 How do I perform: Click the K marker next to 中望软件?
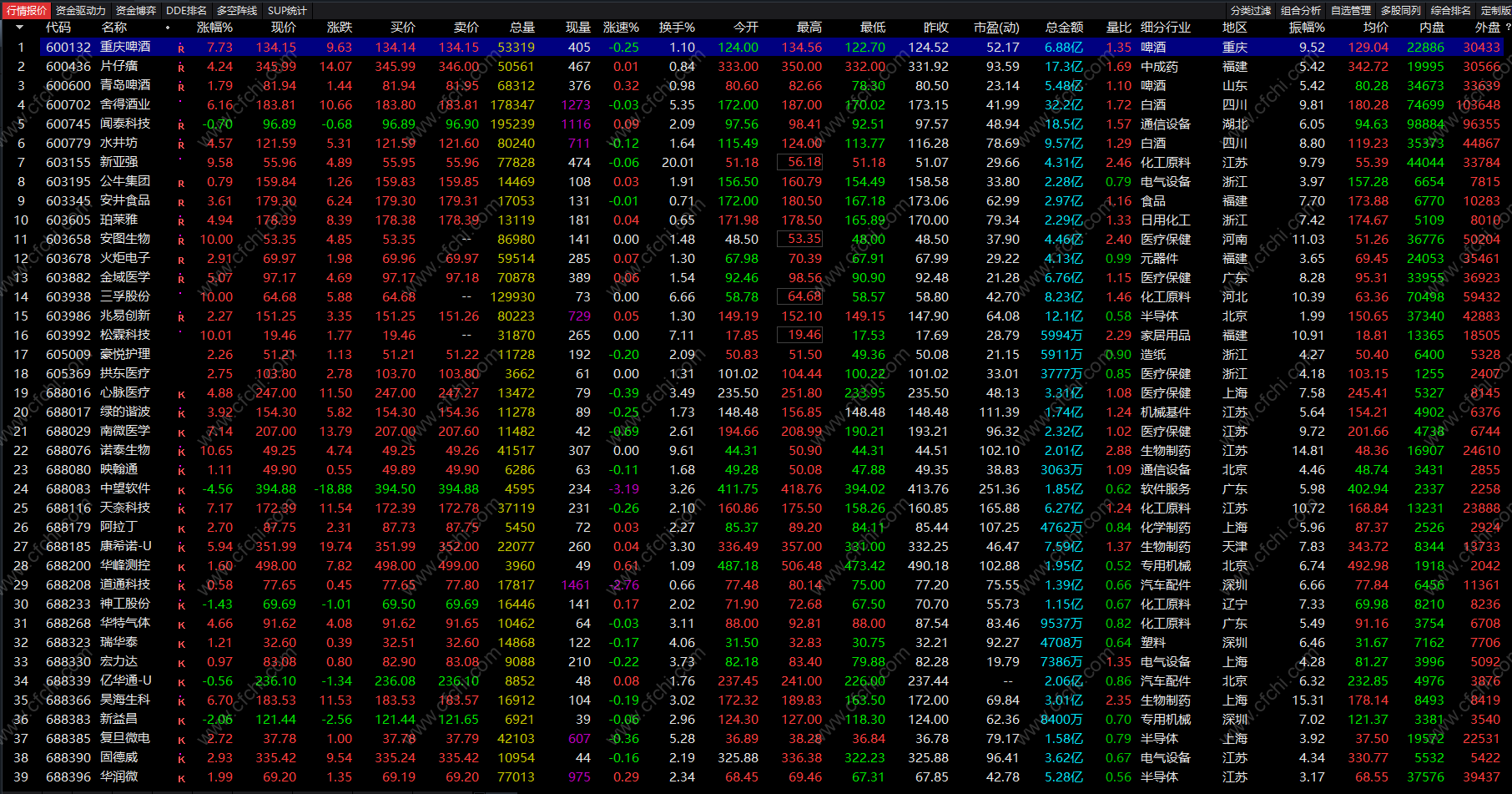[x=181, y=490]
